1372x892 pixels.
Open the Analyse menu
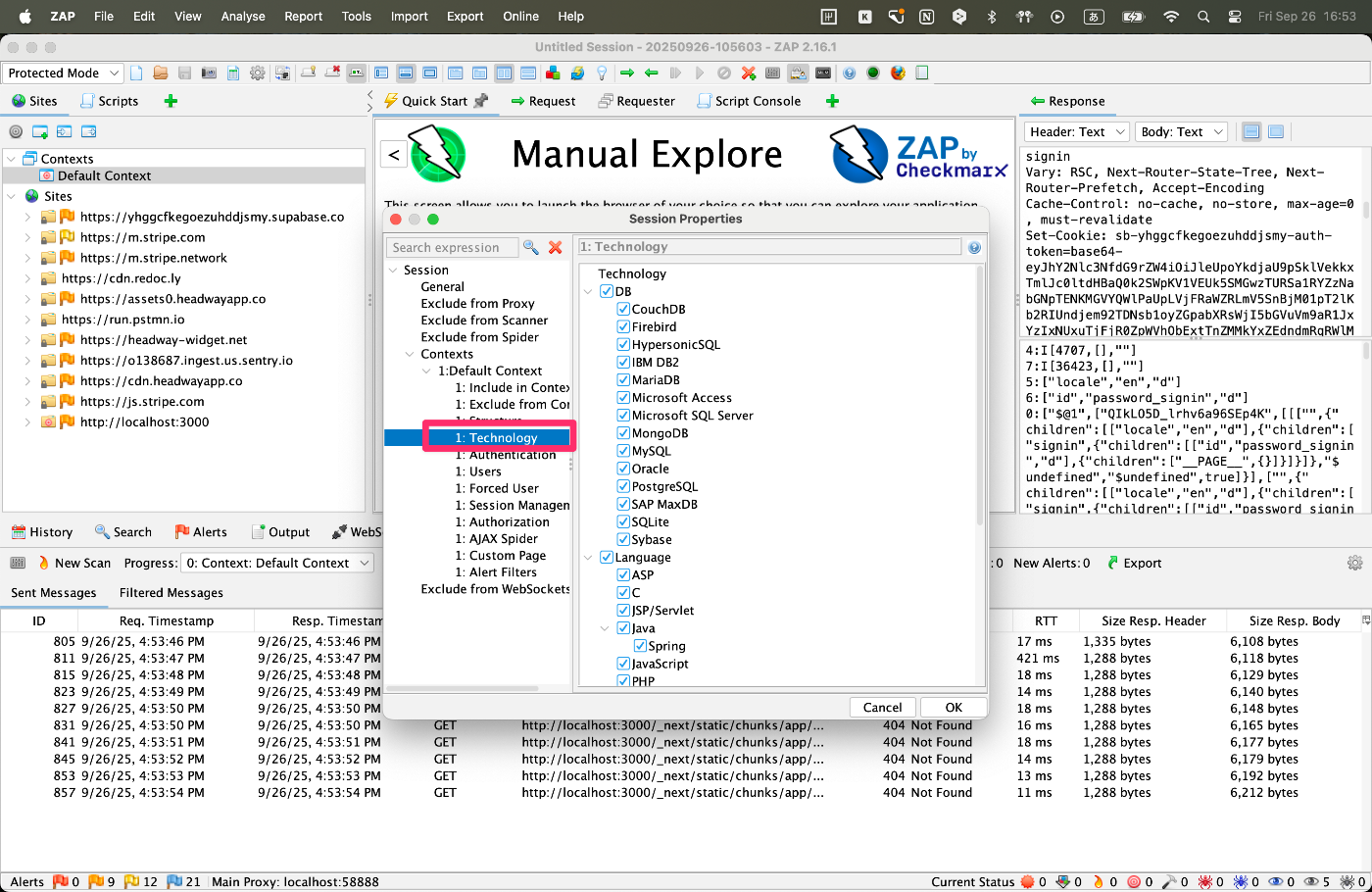[243, 16]
